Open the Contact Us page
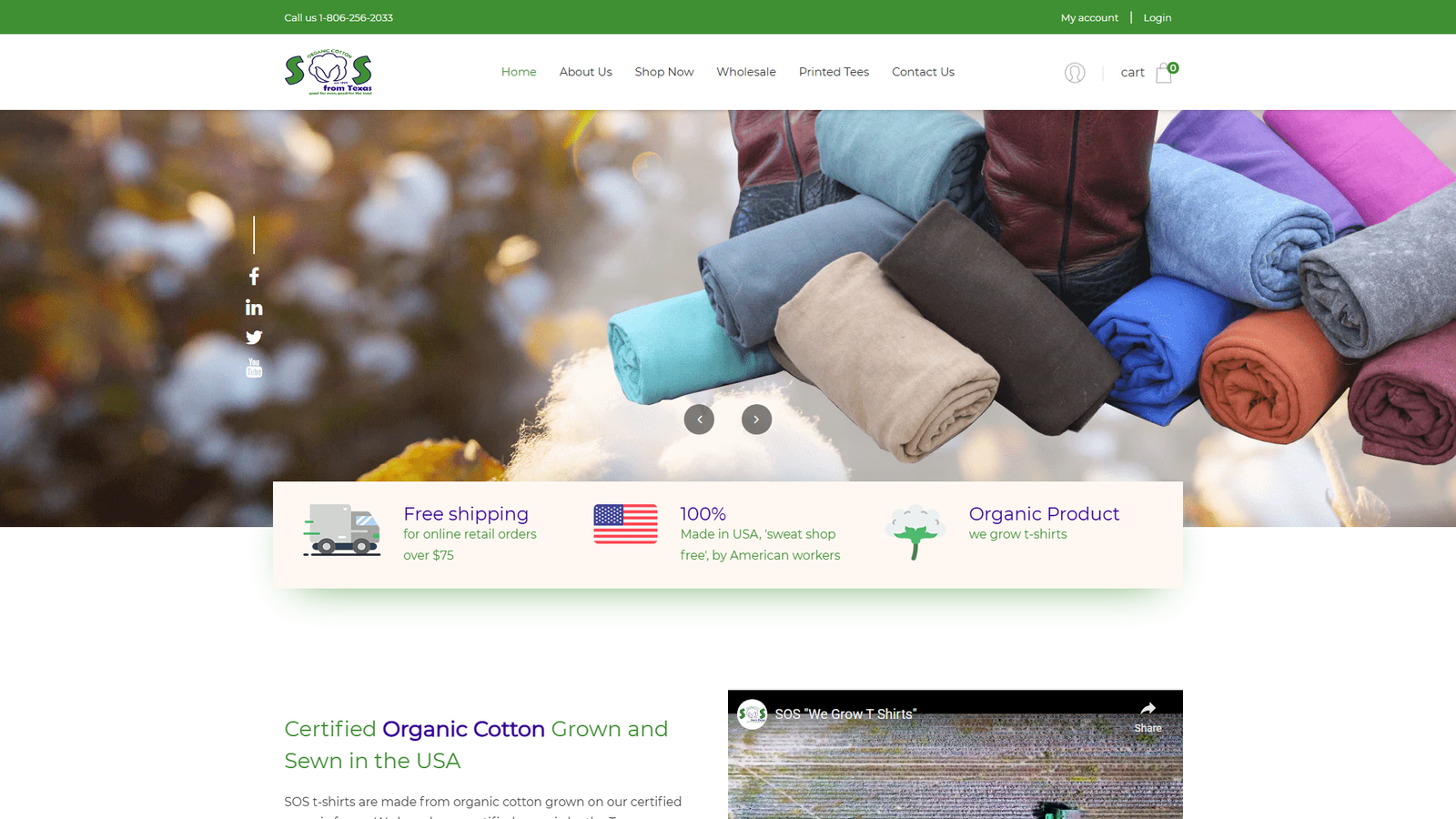Image resolution: width=1456 pixels, height=819 pixels. tap(923, 72)
